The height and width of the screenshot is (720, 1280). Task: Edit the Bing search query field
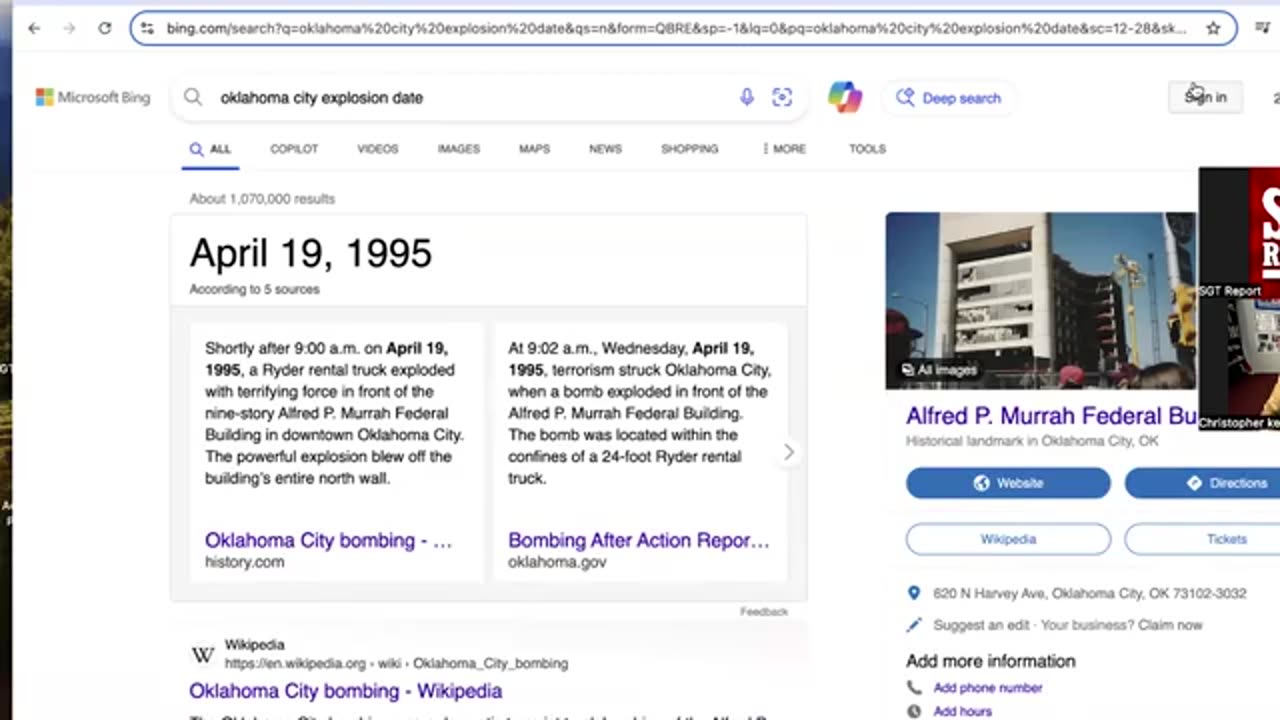(470, 97)
